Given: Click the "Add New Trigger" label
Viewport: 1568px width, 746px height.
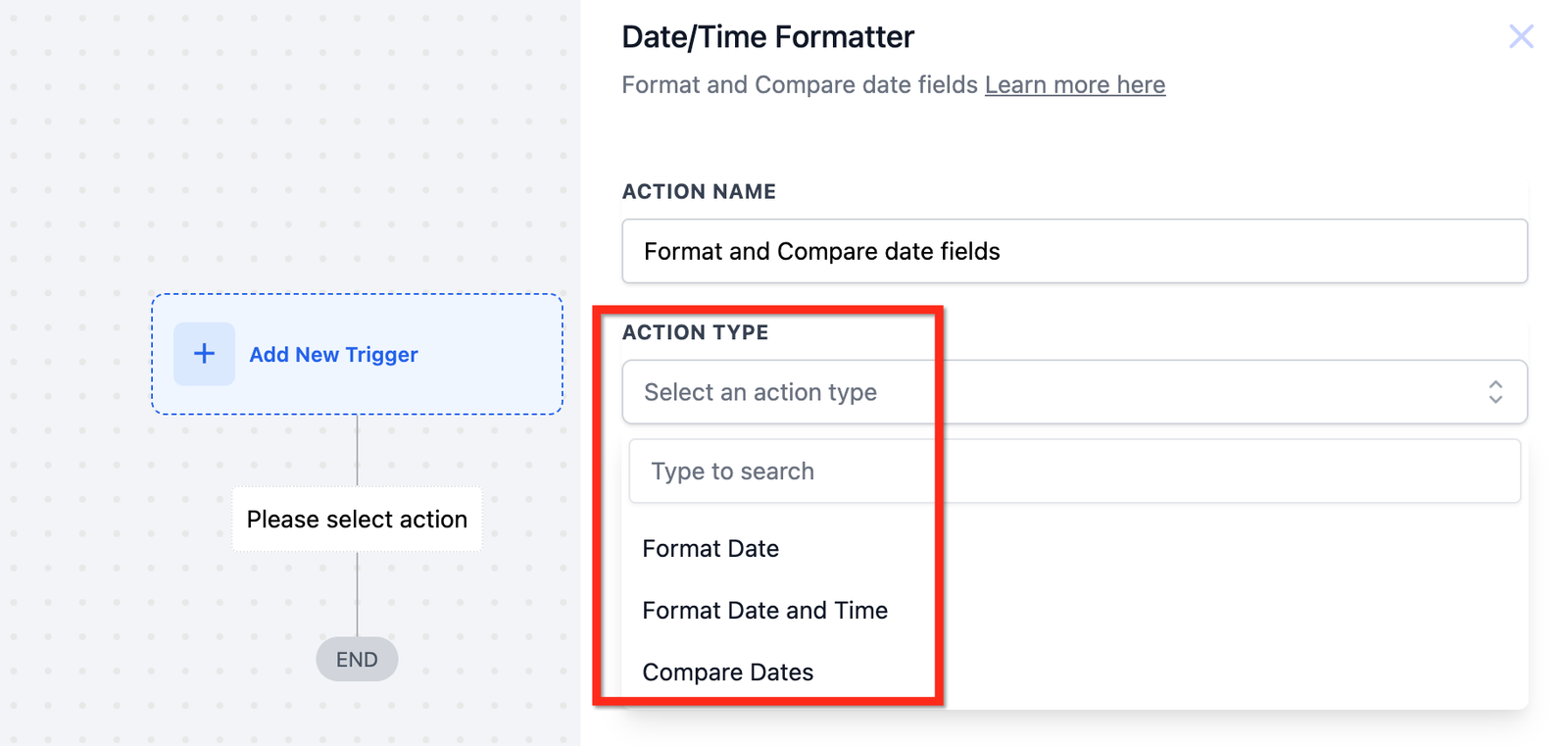Looking at the screenshot, I should coord(333,355).
